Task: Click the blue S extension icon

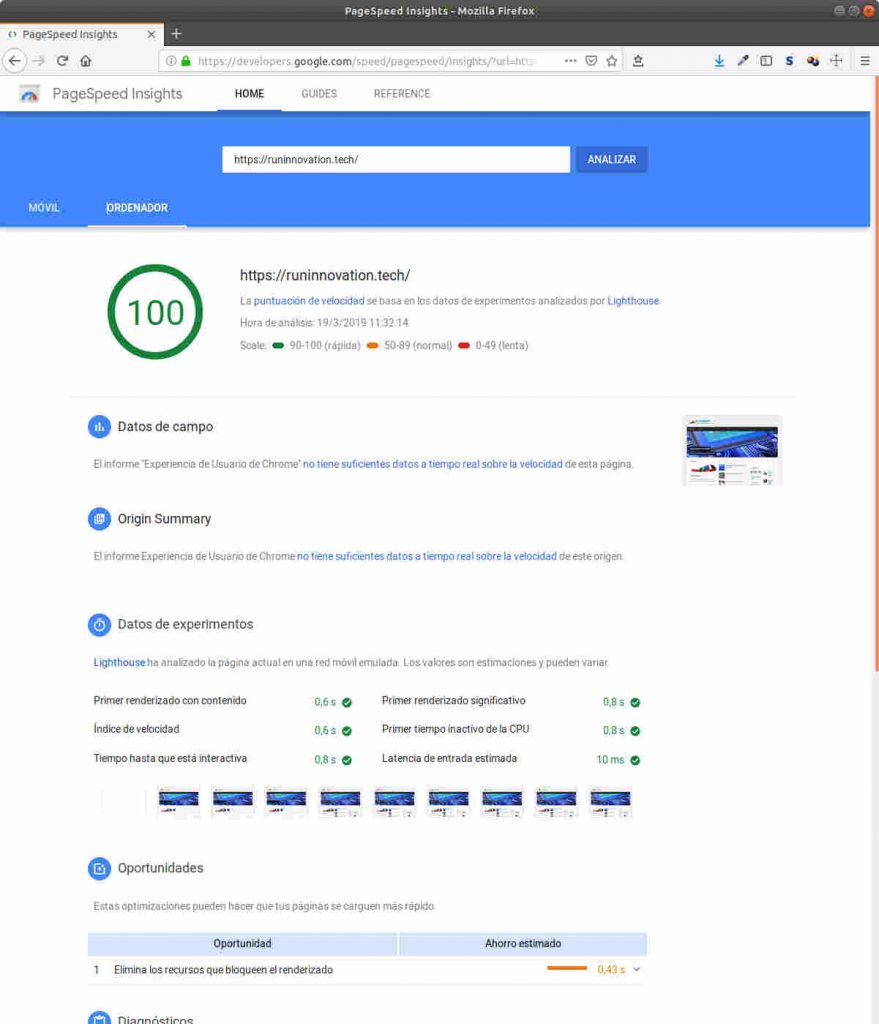Action: pyautogui.click(x=790, y=61)
